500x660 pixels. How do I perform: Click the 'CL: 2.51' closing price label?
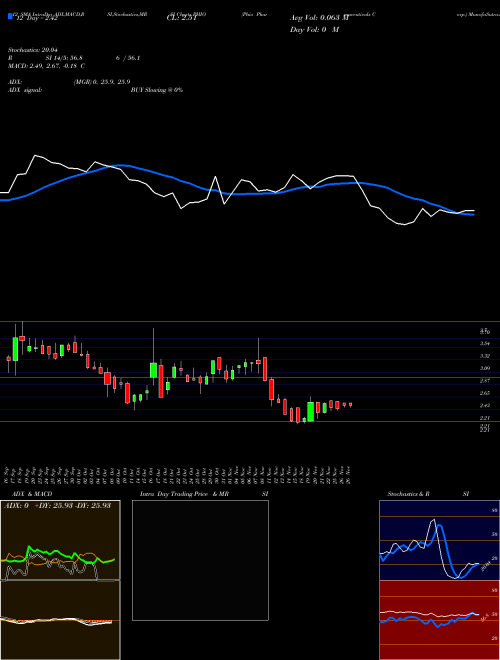point(181,18)
